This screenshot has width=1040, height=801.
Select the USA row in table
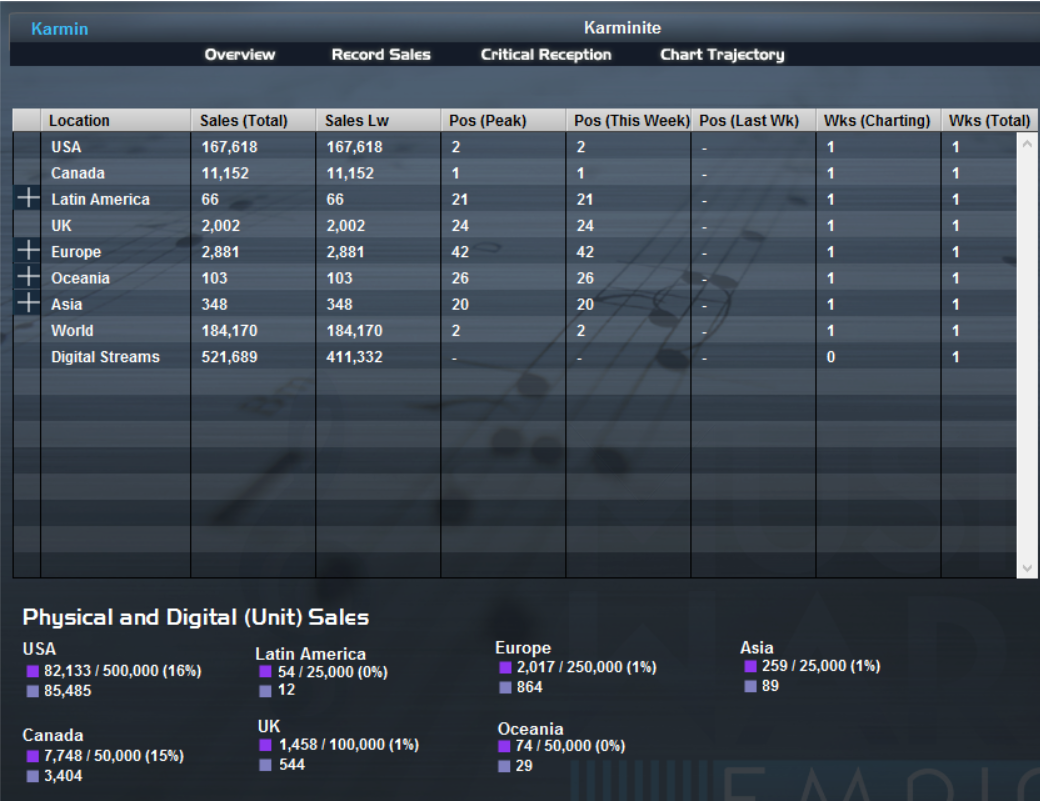click(x=515, y=147)
